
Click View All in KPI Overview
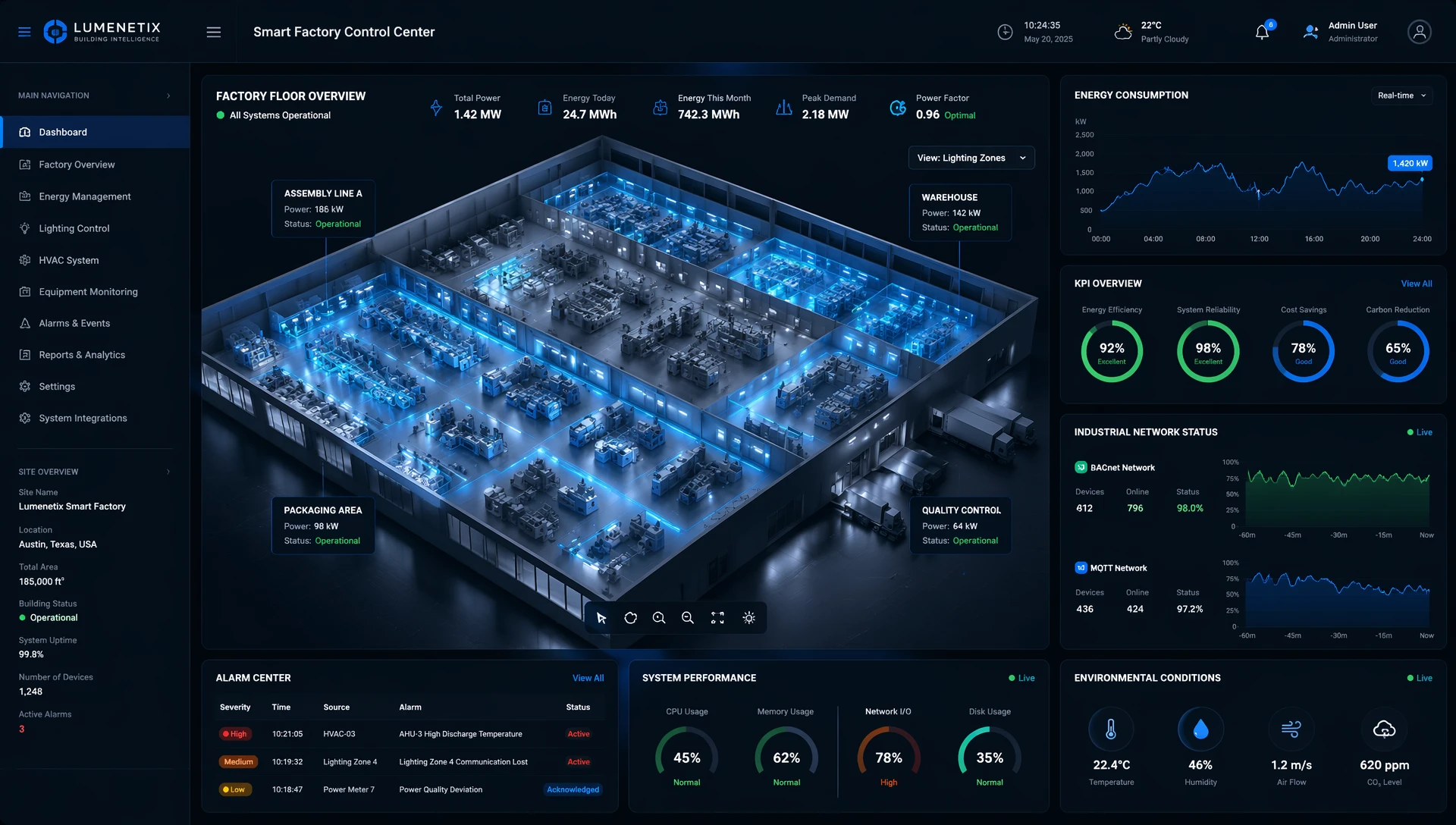[x=1416, y=284]
